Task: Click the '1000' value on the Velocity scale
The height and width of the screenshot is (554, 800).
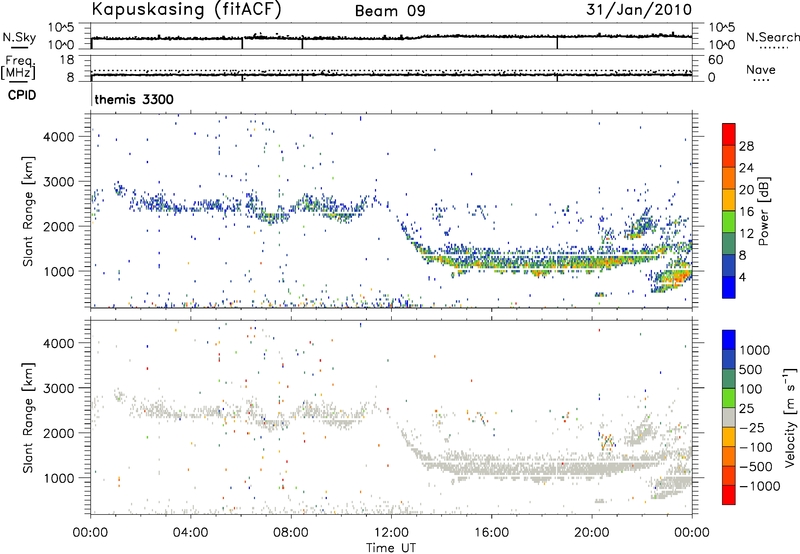Action: [x=755, y=350]
